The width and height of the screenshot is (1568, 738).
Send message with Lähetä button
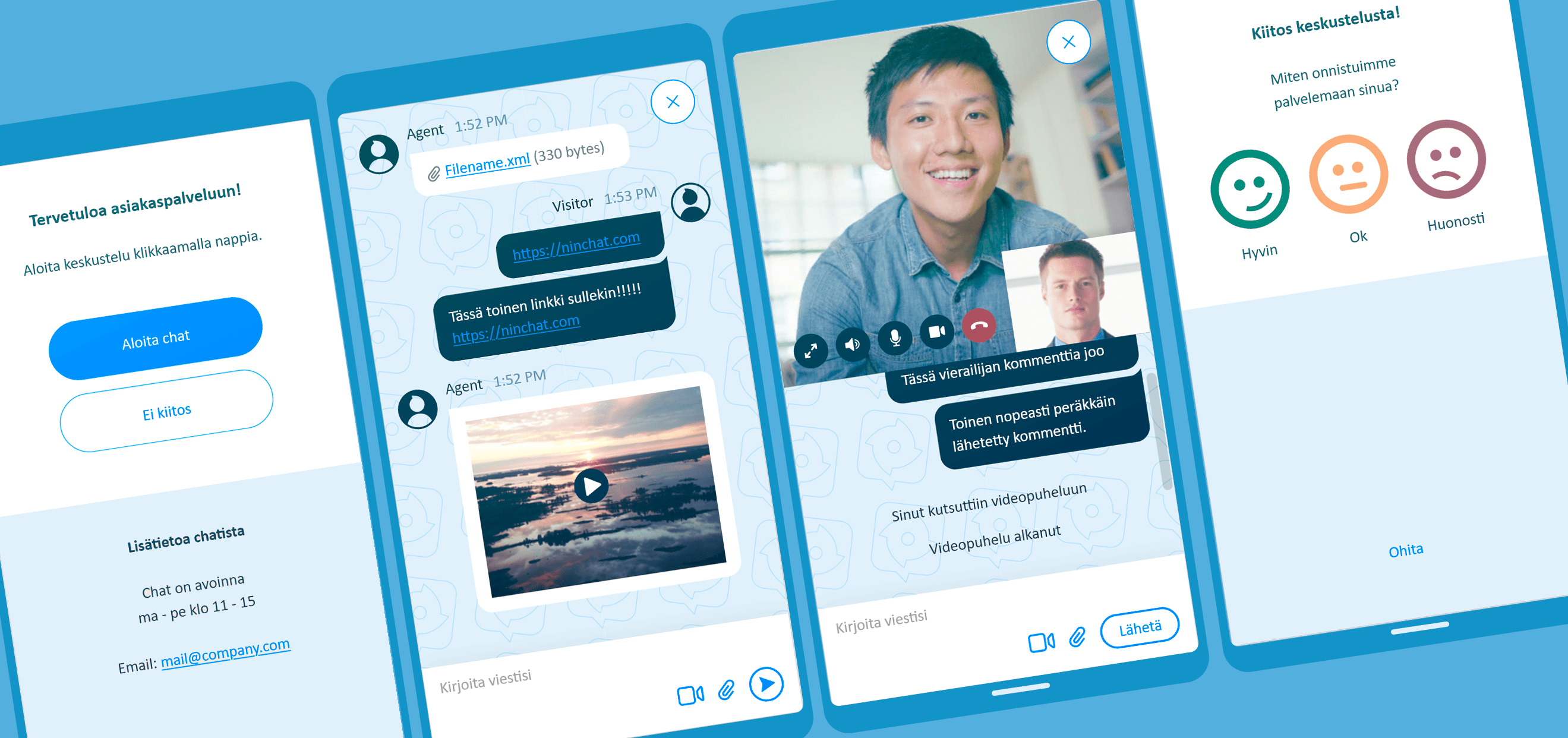tap(1140, 627)
